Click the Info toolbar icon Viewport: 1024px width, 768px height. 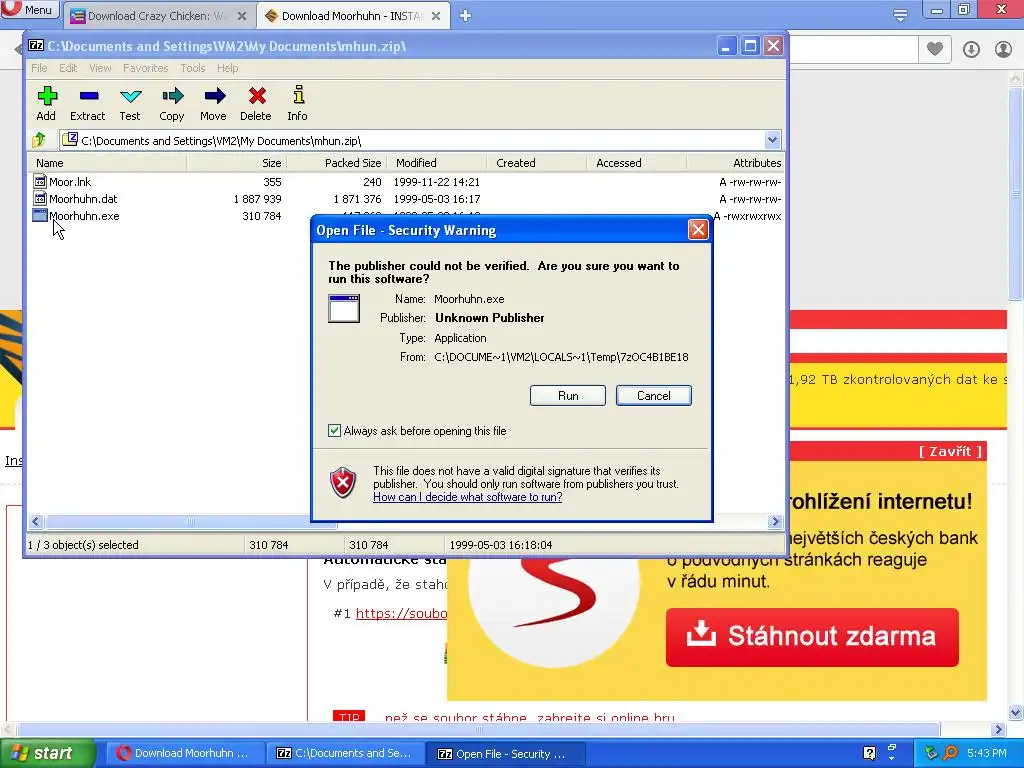pos(298,95)
